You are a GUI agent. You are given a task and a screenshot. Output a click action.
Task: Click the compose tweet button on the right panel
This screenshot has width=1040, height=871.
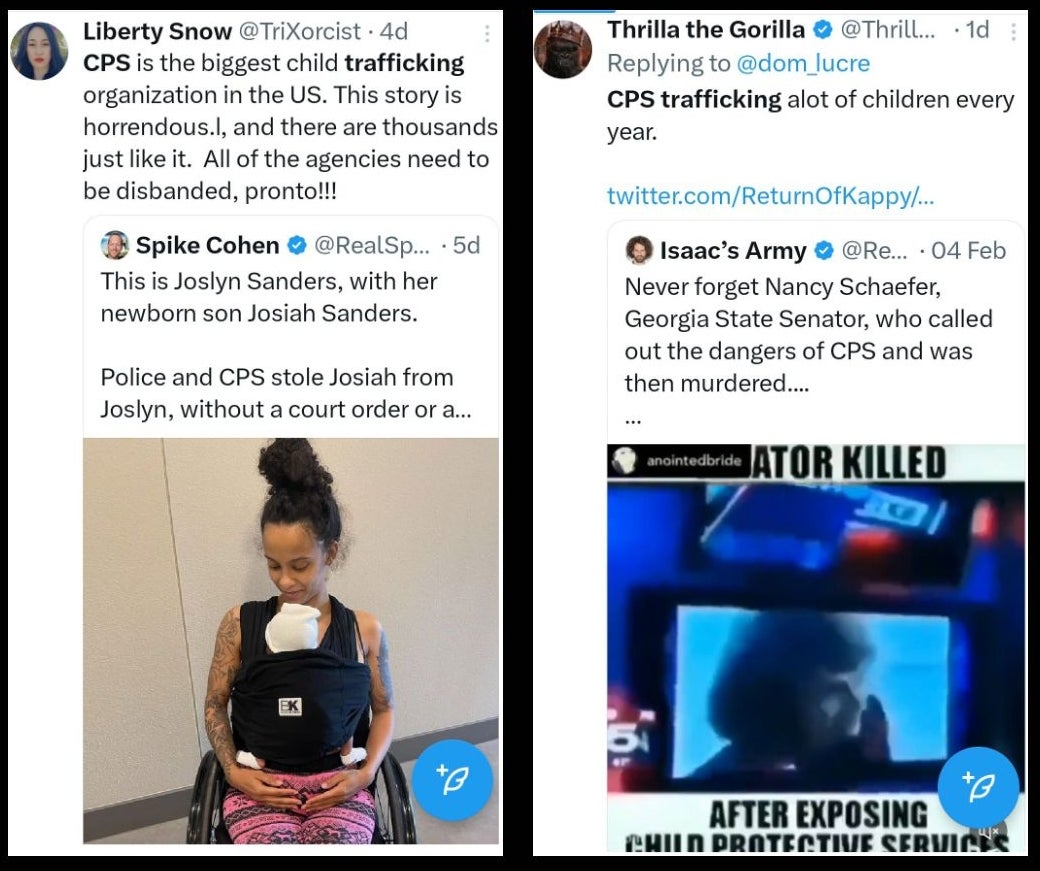tap(978, 787)
